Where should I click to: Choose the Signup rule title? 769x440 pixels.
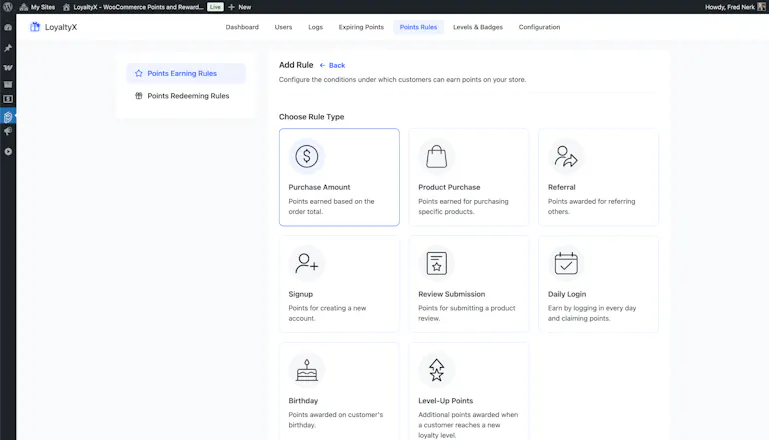tap(301, 294)
